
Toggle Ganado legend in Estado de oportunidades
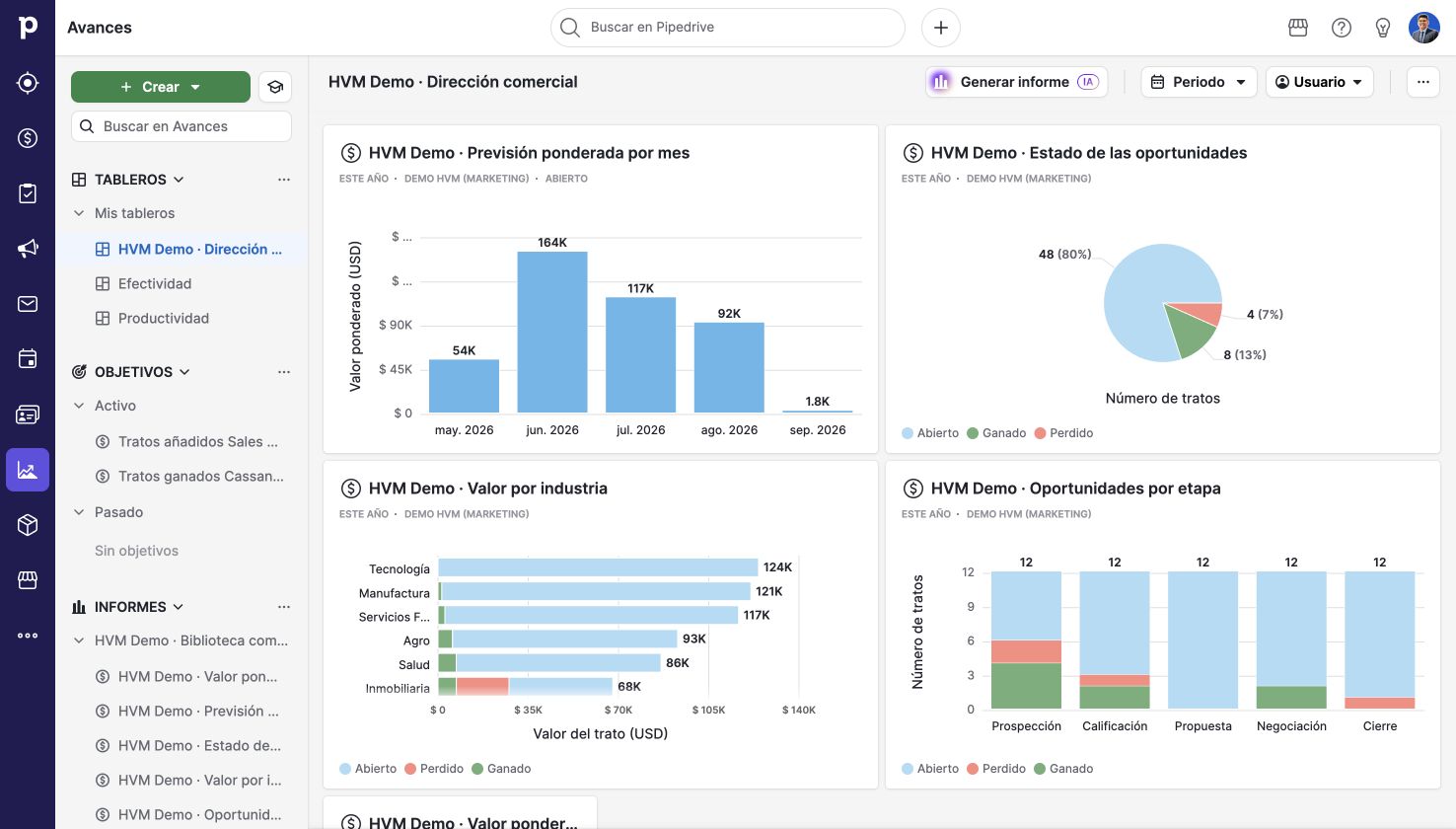click(x=996, y=433)
